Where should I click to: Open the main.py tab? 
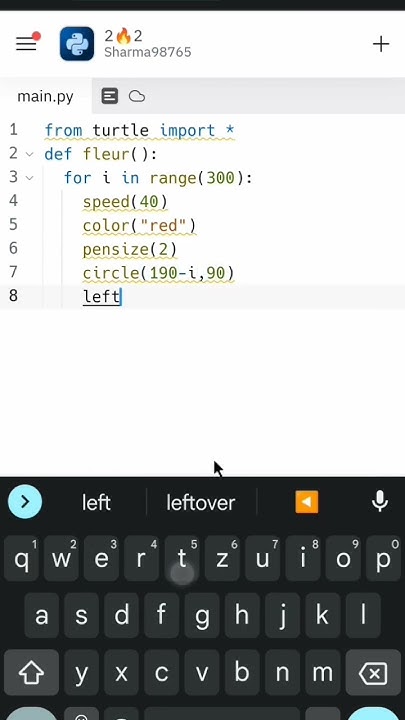tap(45, 96)
